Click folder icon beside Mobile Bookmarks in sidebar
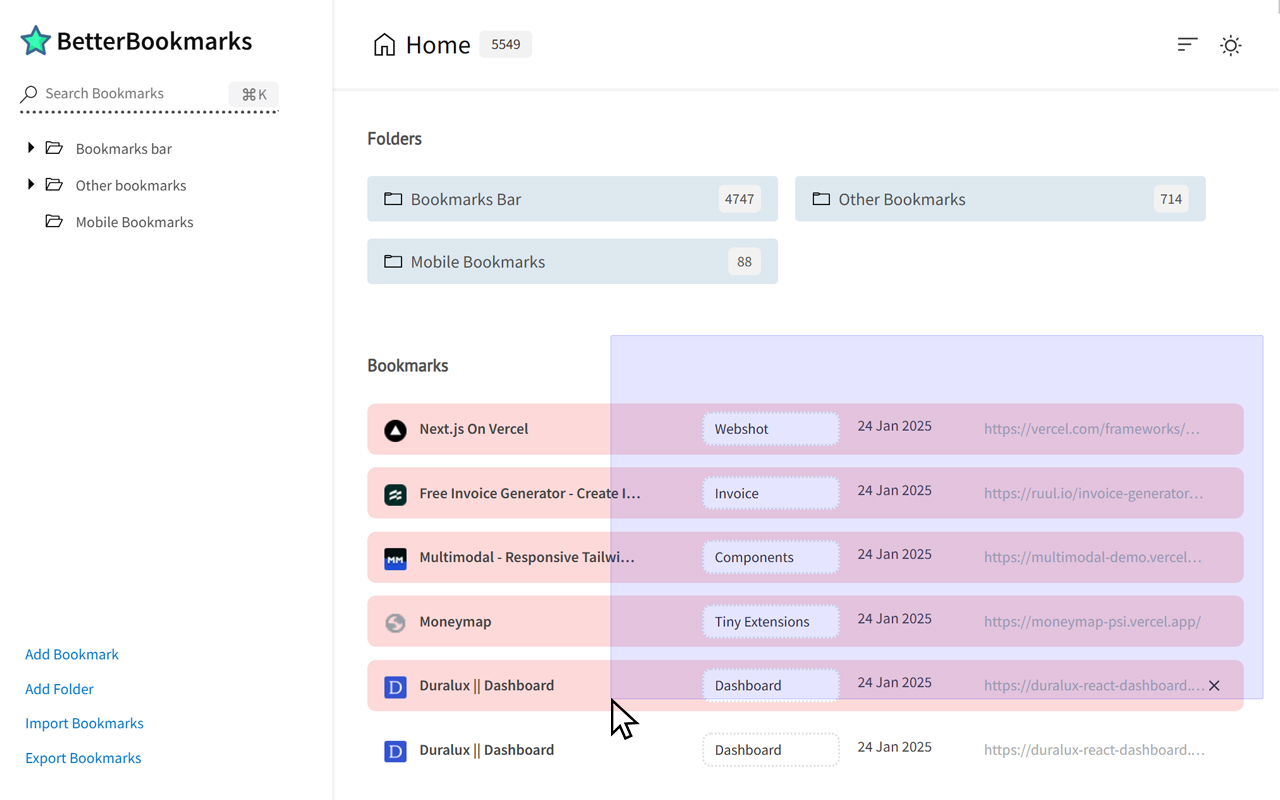Viewport: 1280px width, 800px height. coord(54,222)
